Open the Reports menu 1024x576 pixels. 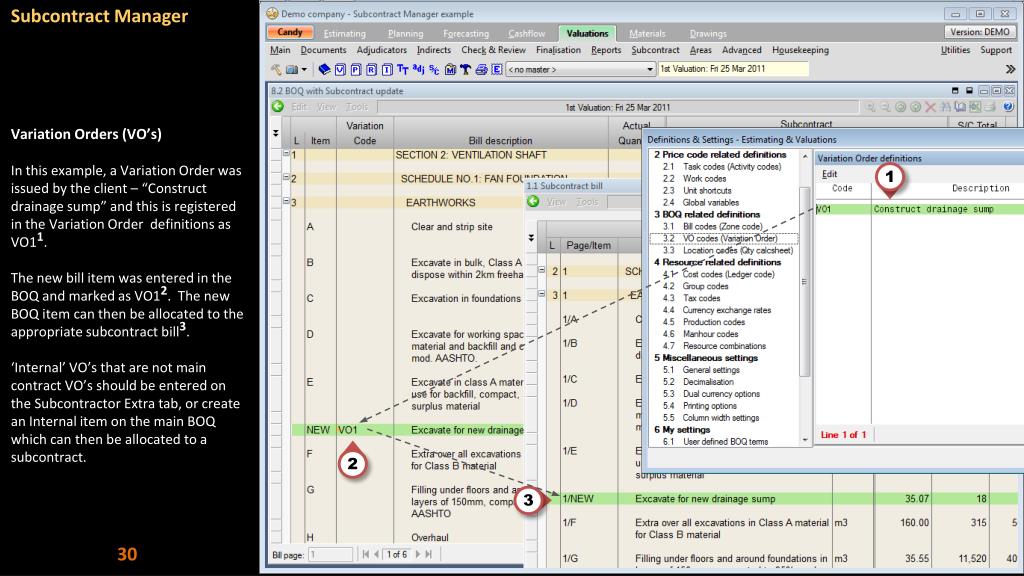tap(603, 51)
